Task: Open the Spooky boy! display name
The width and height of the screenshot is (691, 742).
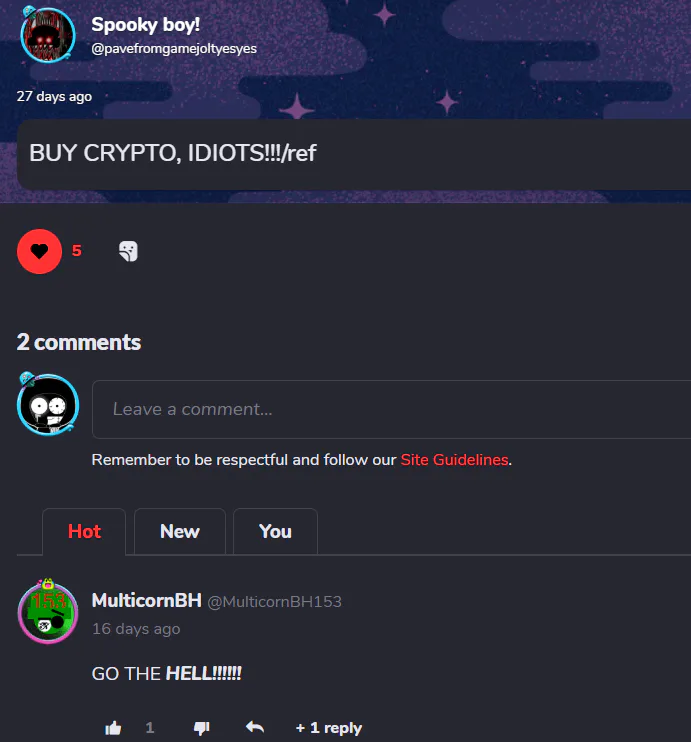Action: 145,25
